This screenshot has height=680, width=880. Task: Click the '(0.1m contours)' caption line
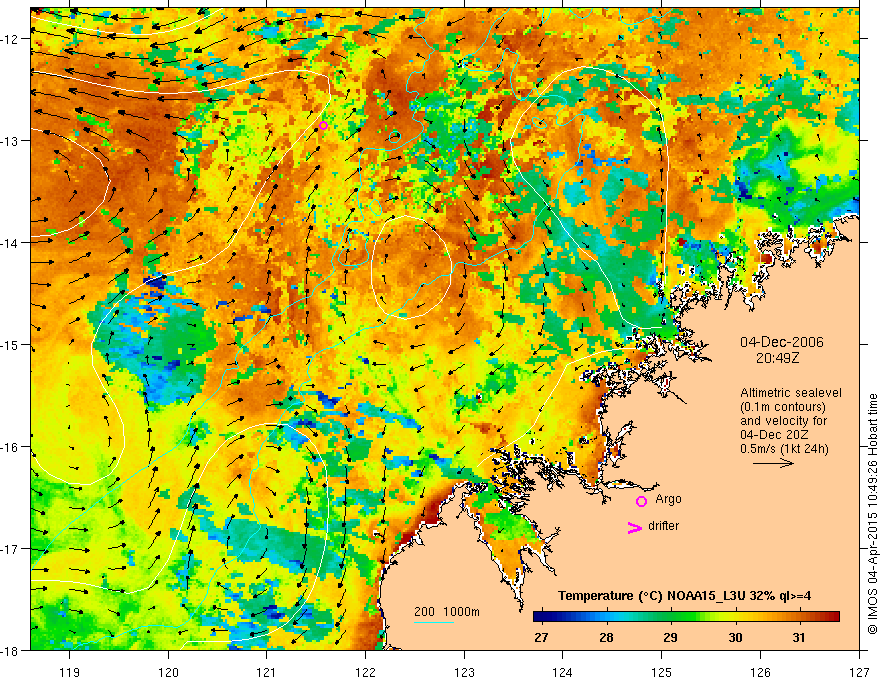coord(783,407)
